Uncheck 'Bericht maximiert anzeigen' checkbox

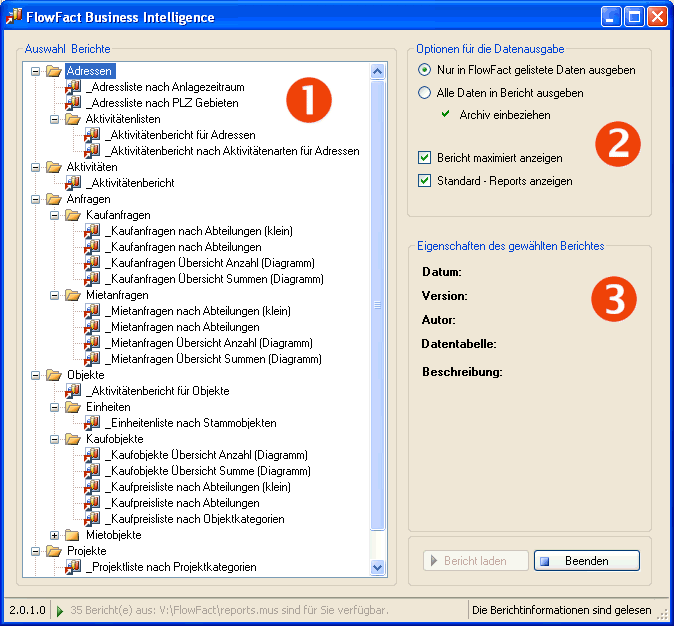pyautogui.click(x=425, y=158)
